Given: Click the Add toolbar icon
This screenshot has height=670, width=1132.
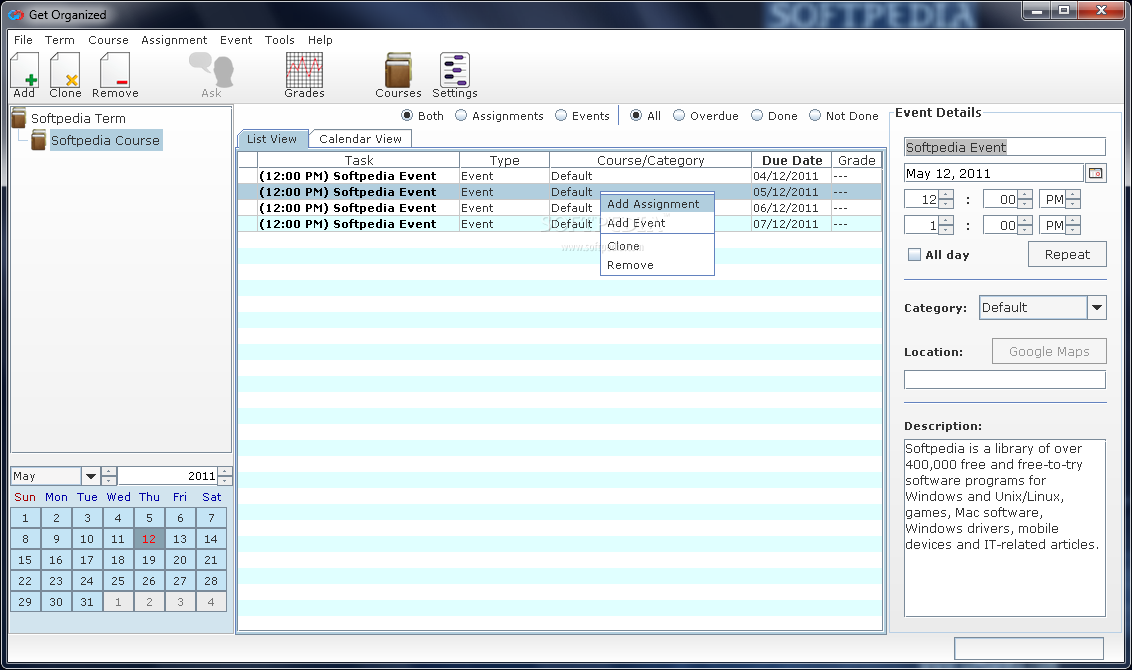Looking at the screenshot, I should coord(25,74).
